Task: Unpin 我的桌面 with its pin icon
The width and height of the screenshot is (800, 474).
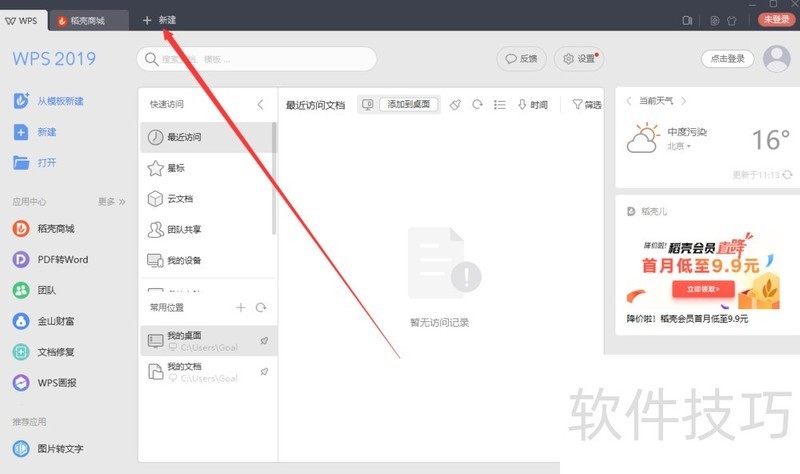Action: [x=264, y=341]
